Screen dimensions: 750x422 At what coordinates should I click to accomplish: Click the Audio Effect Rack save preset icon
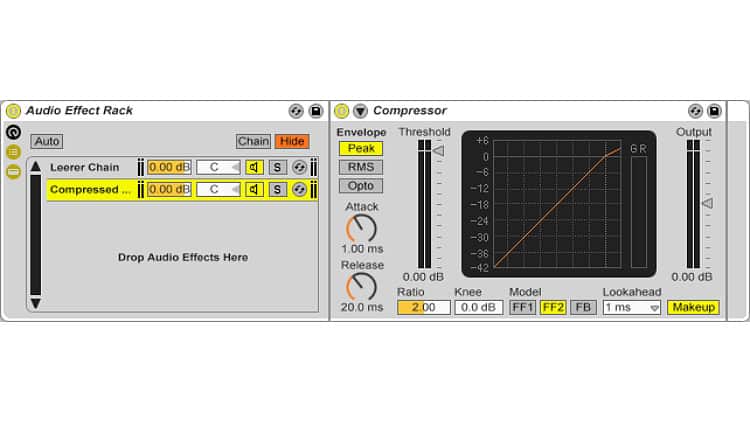pos(315,111)
